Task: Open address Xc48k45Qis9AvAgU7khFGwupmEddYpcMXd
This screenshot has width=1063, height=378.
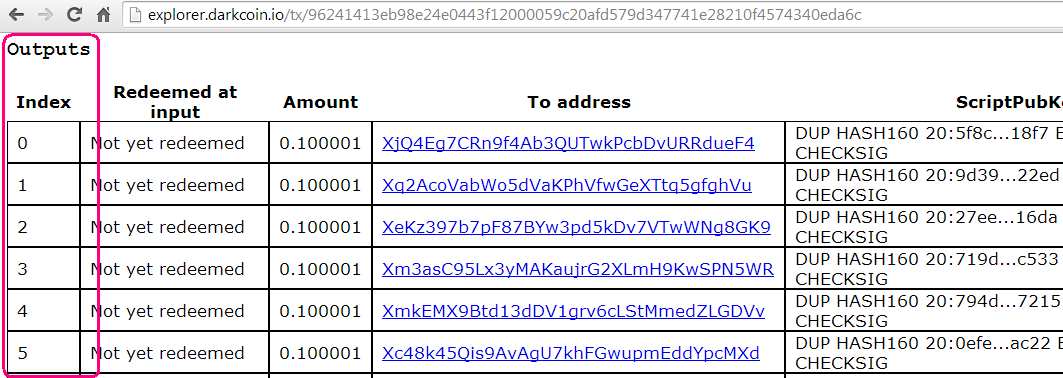Action: [x=571, y=353]
